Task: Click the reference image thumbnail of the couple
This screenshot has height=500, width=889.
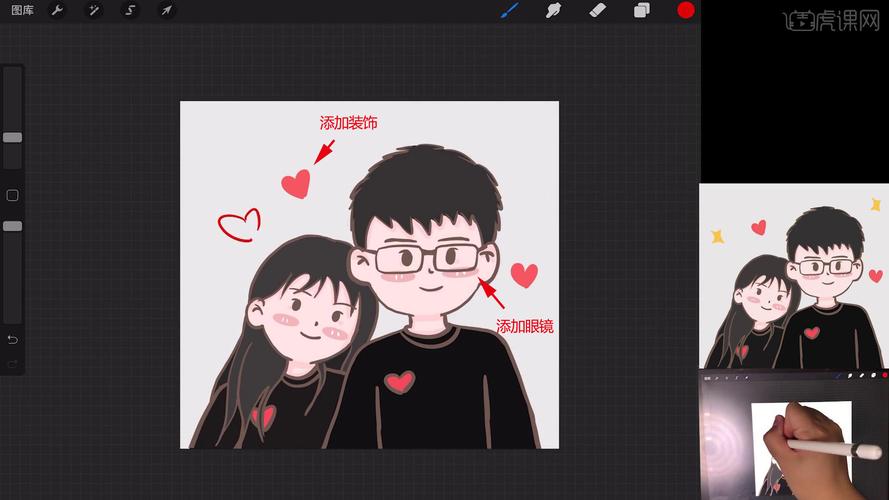Action: click(794, 276)
